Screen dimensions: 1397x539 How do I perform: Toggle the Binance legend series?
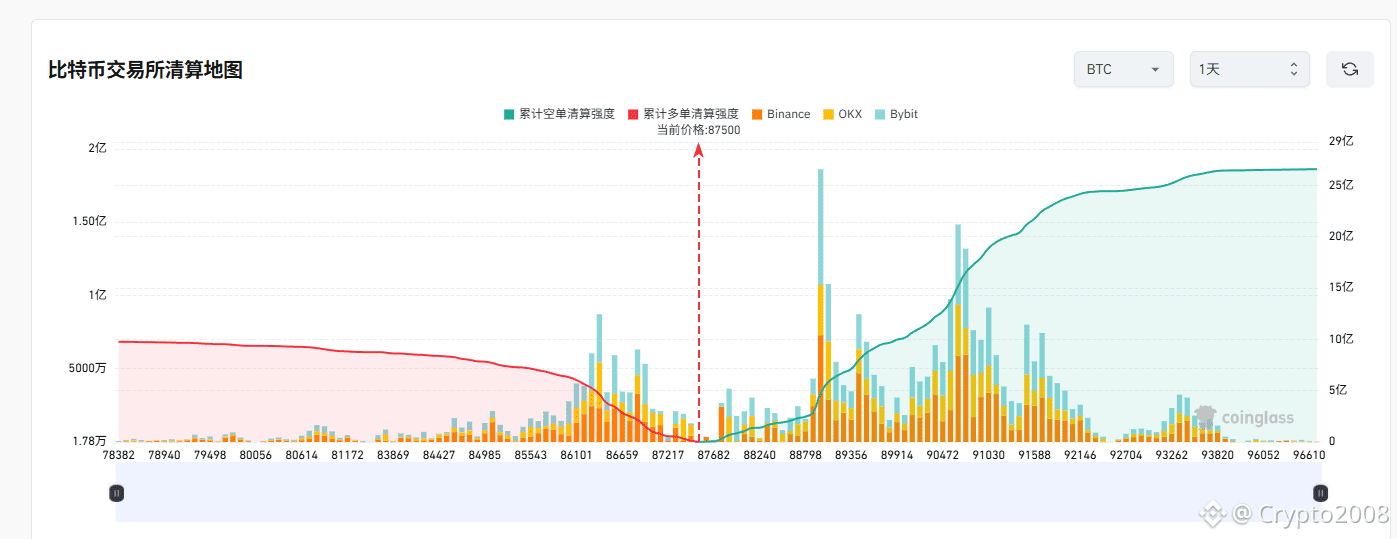click(780, 114)
